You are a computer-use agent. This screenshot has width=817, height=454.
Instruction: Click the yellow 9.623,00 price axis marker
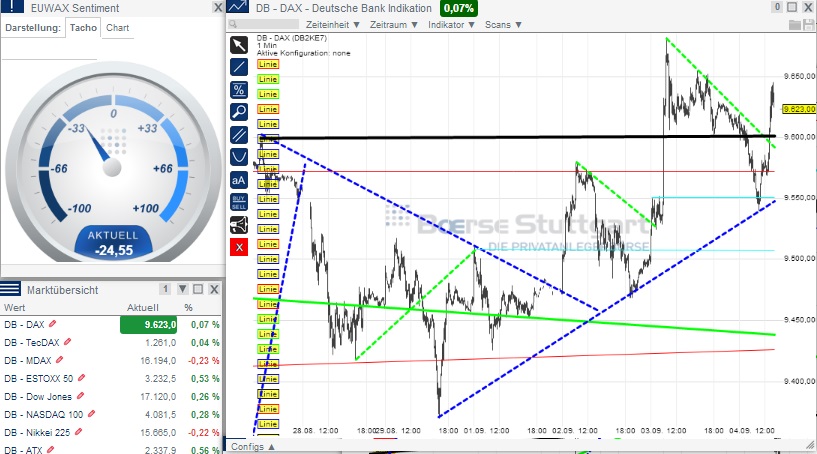click(x=799, y=109)
